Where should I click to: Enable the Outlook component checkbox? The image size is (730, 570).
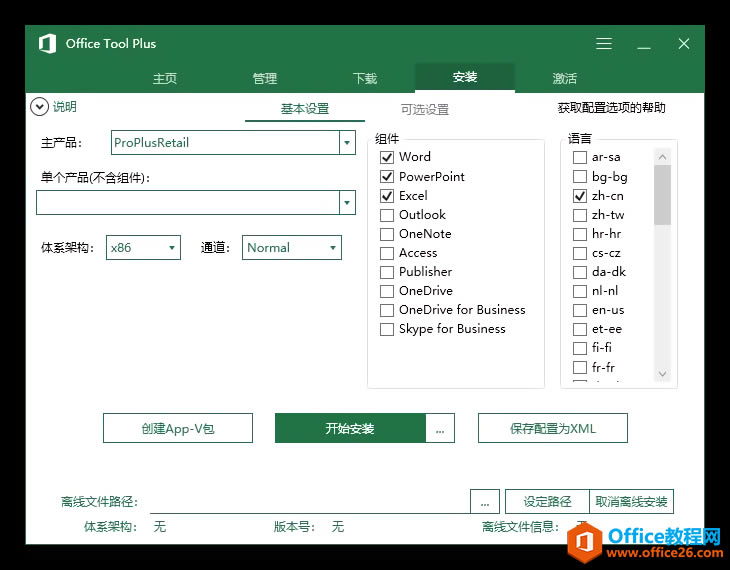[x=387, y=215]
